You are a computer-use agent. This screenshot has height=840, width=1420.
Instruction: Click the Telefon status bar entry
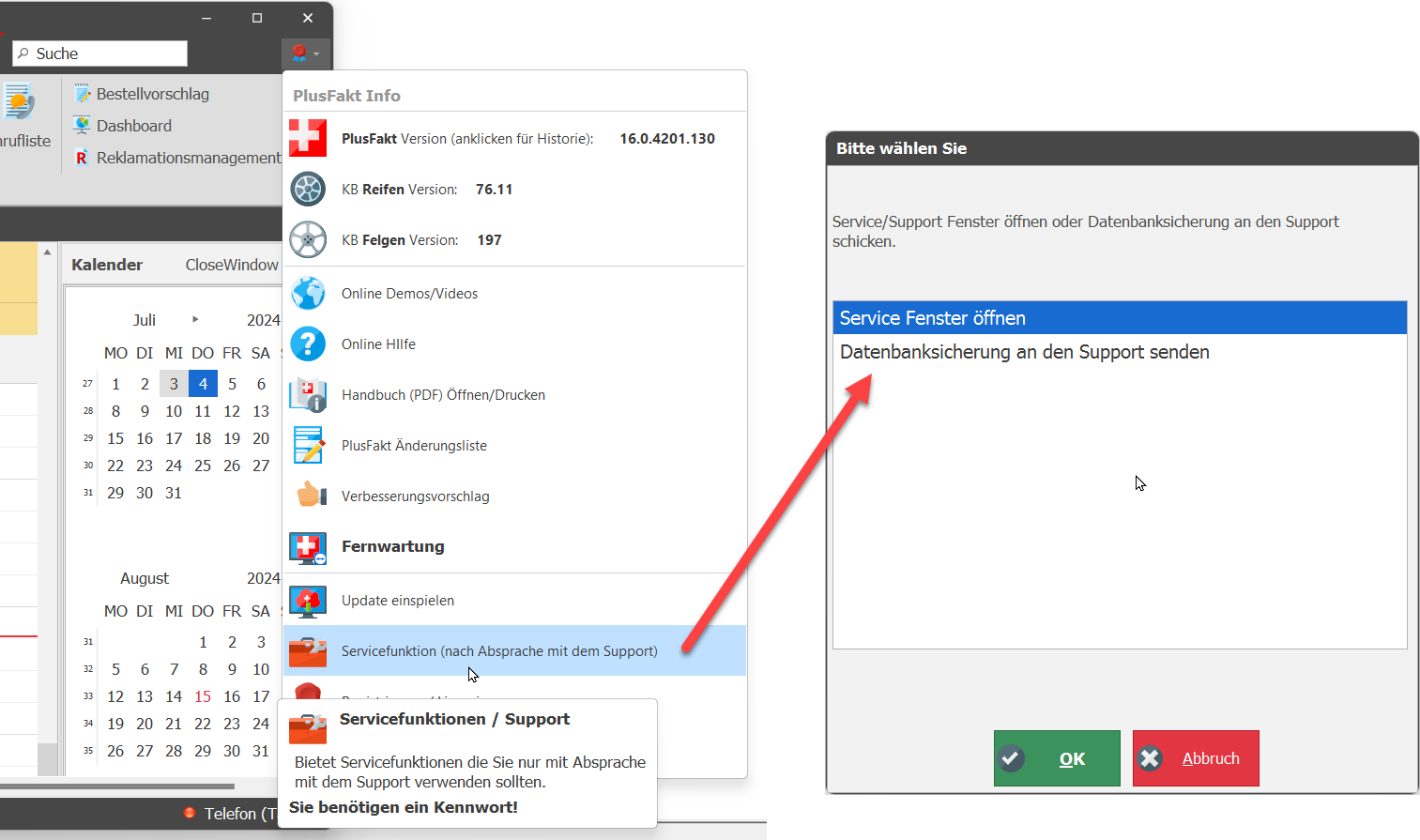tap(231, 813)
